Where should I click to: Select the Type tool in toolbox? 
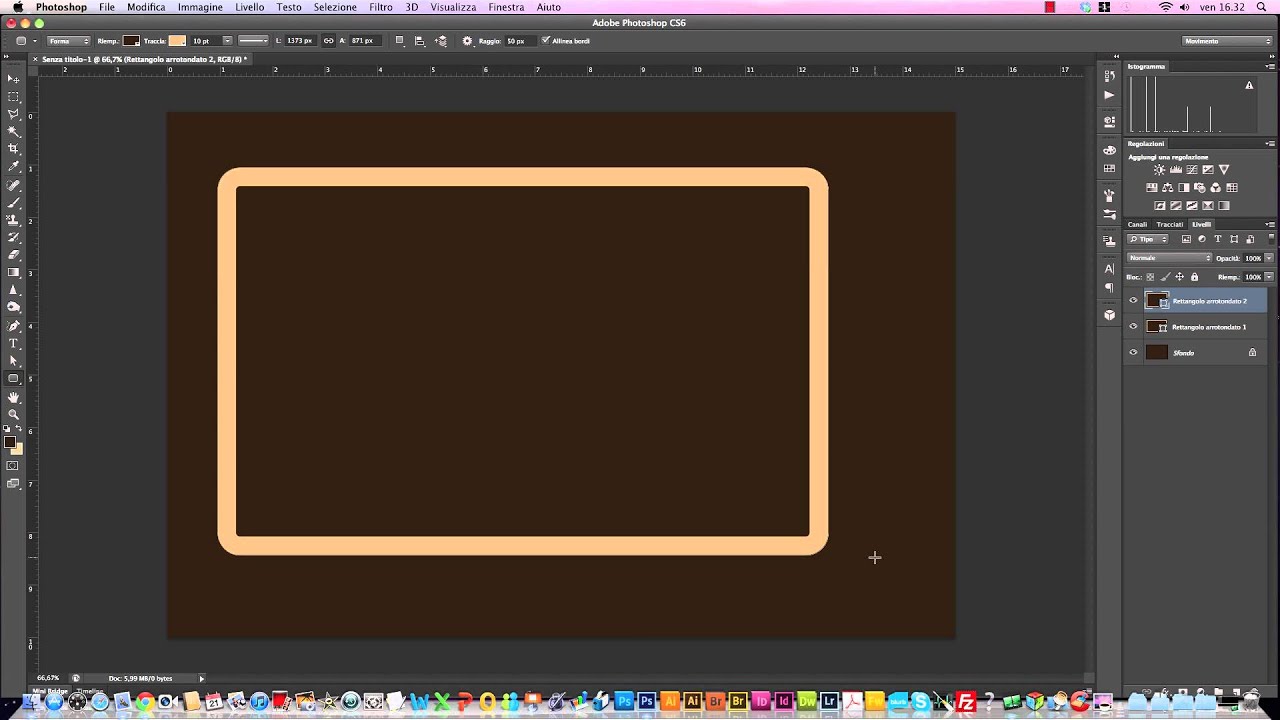(14, 344)
